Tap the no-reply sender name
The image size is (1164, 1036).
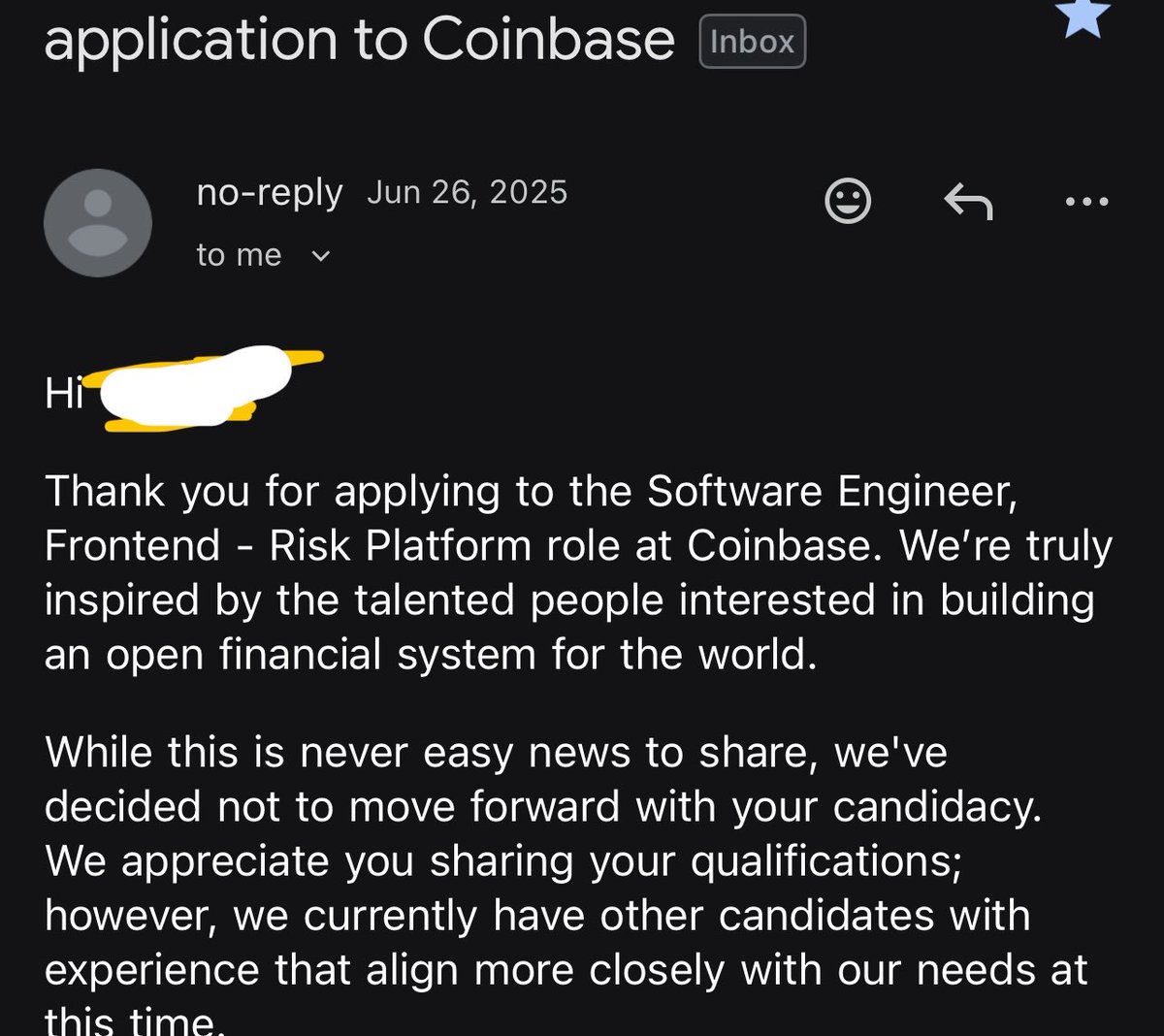269,192
